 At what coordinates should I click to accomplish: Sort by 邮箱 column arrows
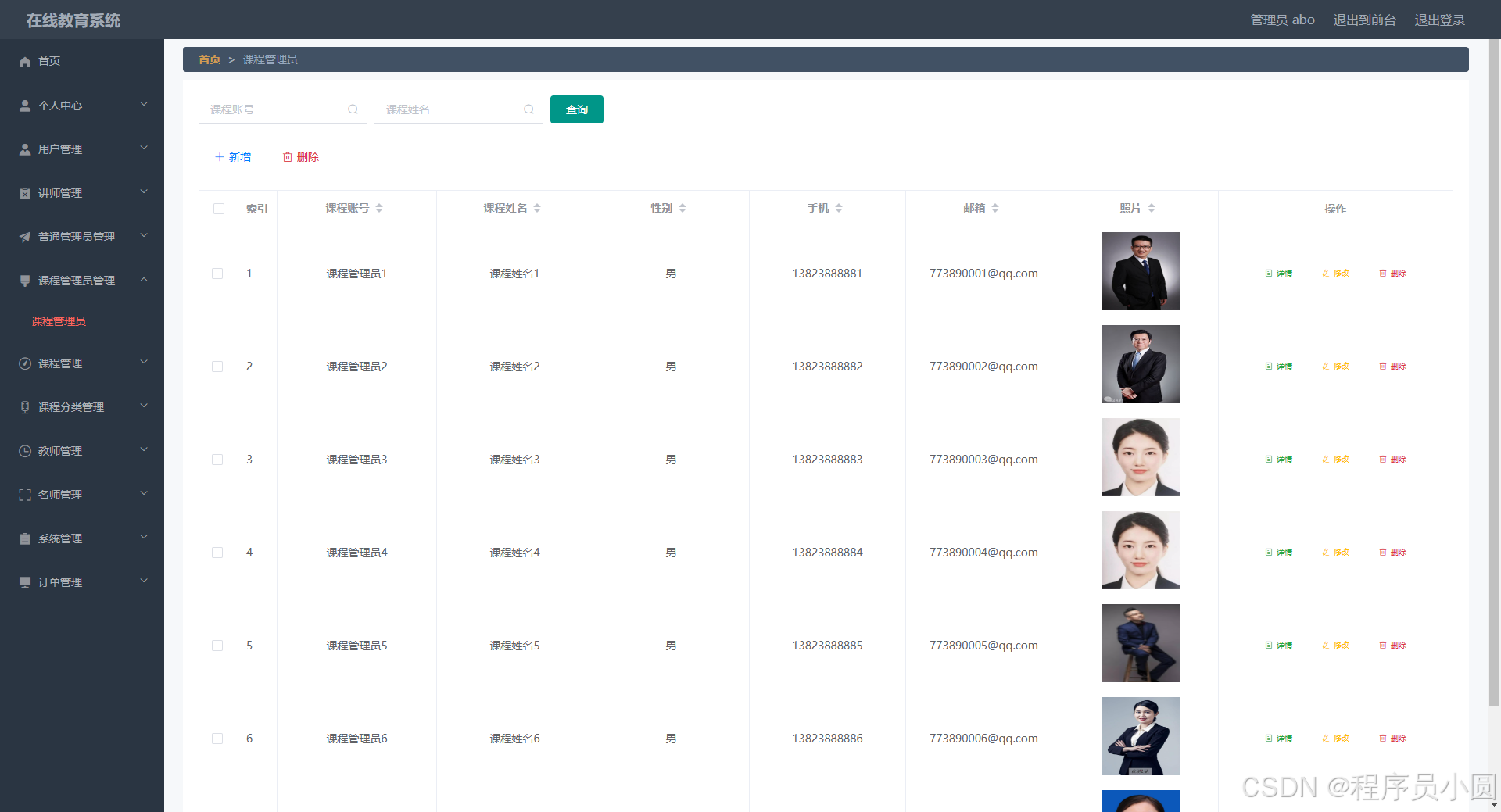tap(995, 208)
